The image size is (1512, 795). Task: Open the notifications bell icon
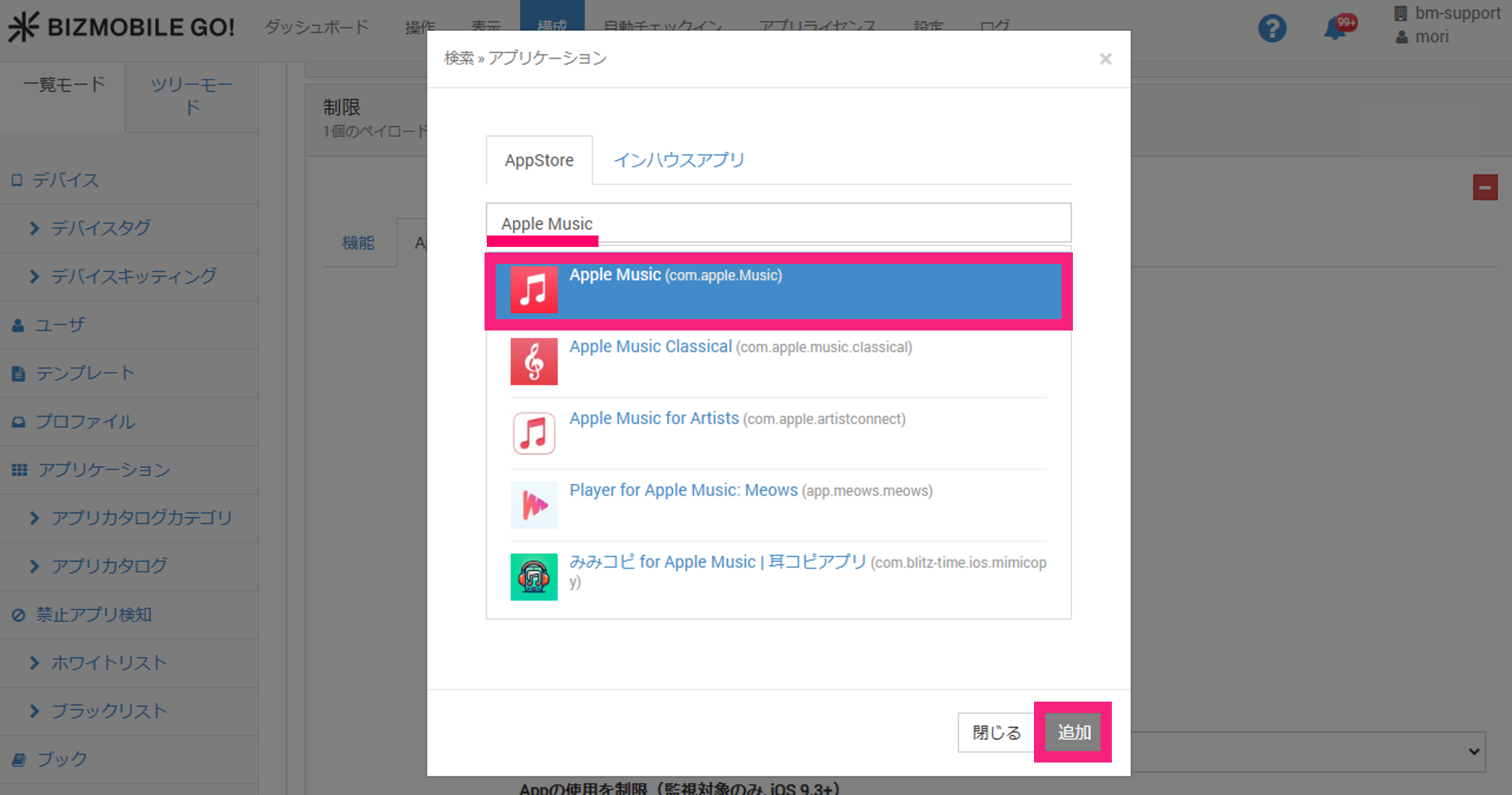tap(1335, 29)
